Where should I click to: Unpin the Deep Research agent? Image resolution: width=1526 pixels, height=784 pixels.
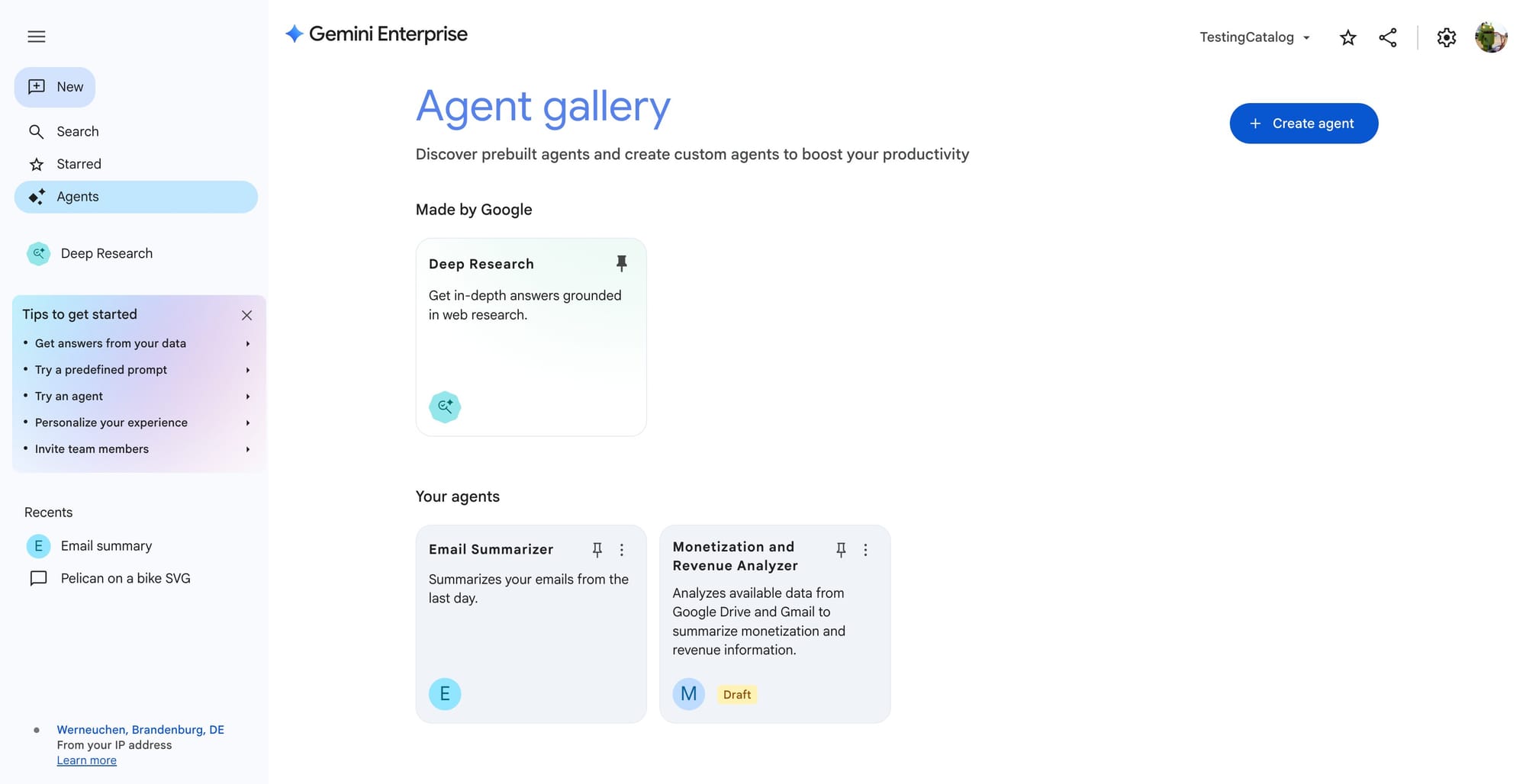pos(621,264)
